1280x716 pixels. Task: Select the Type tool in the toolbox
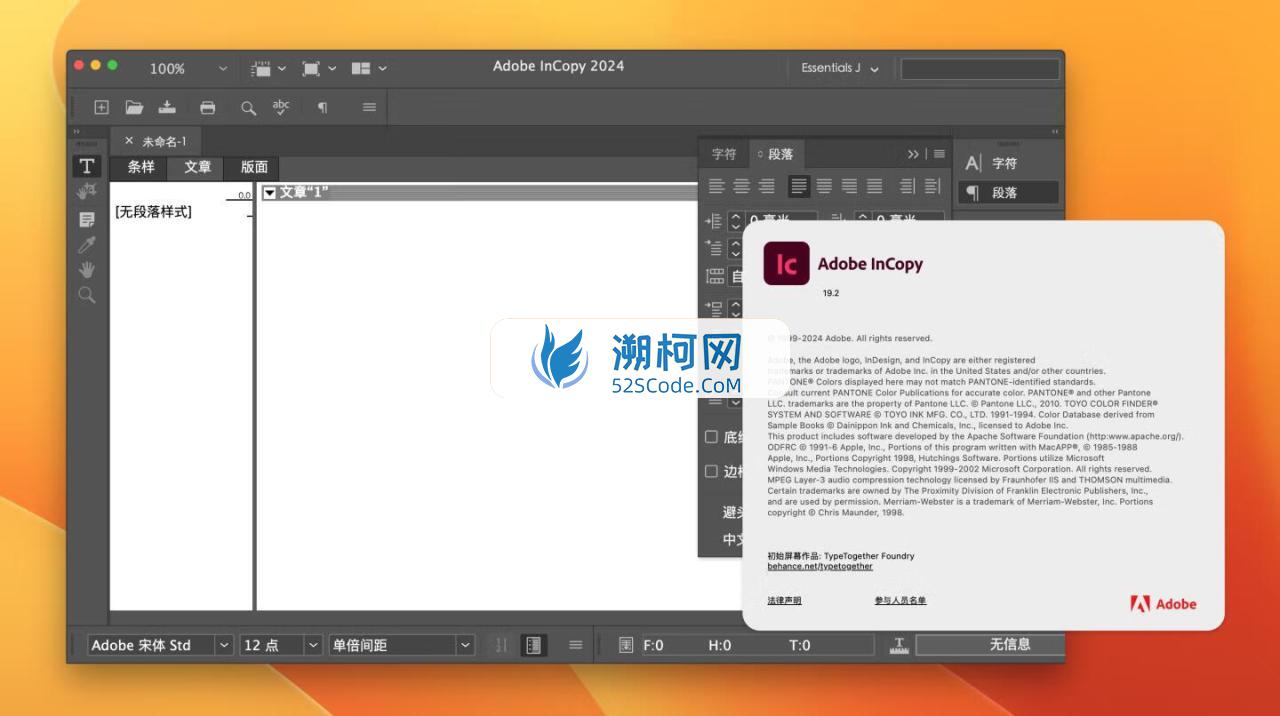point(87,166)
